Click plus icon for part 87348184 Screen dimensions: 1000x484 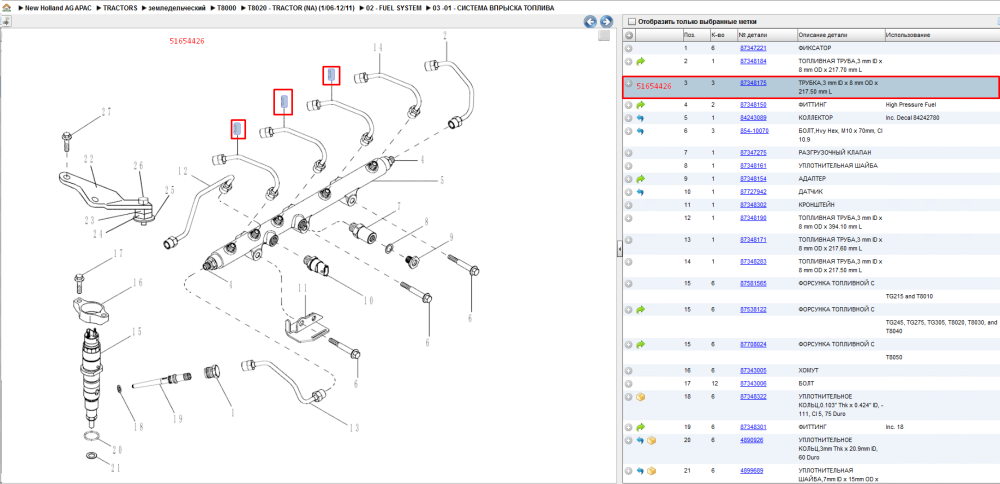(629, 61)
